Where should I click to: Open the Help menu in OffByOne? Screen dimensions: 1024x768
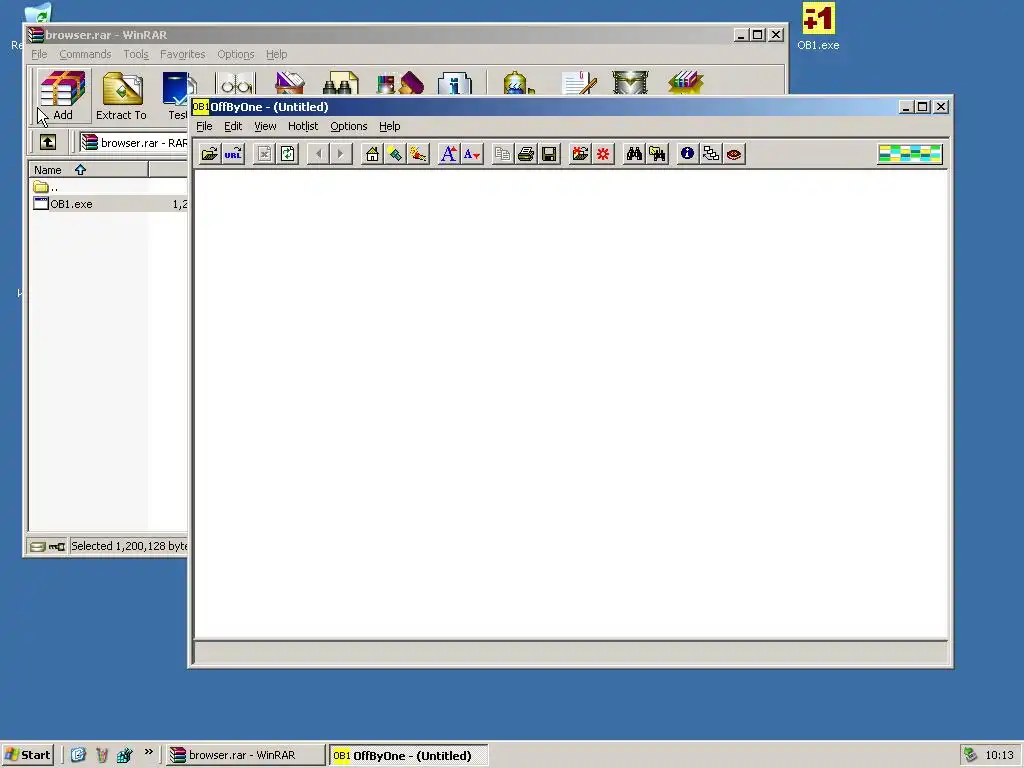click(390, 126)
